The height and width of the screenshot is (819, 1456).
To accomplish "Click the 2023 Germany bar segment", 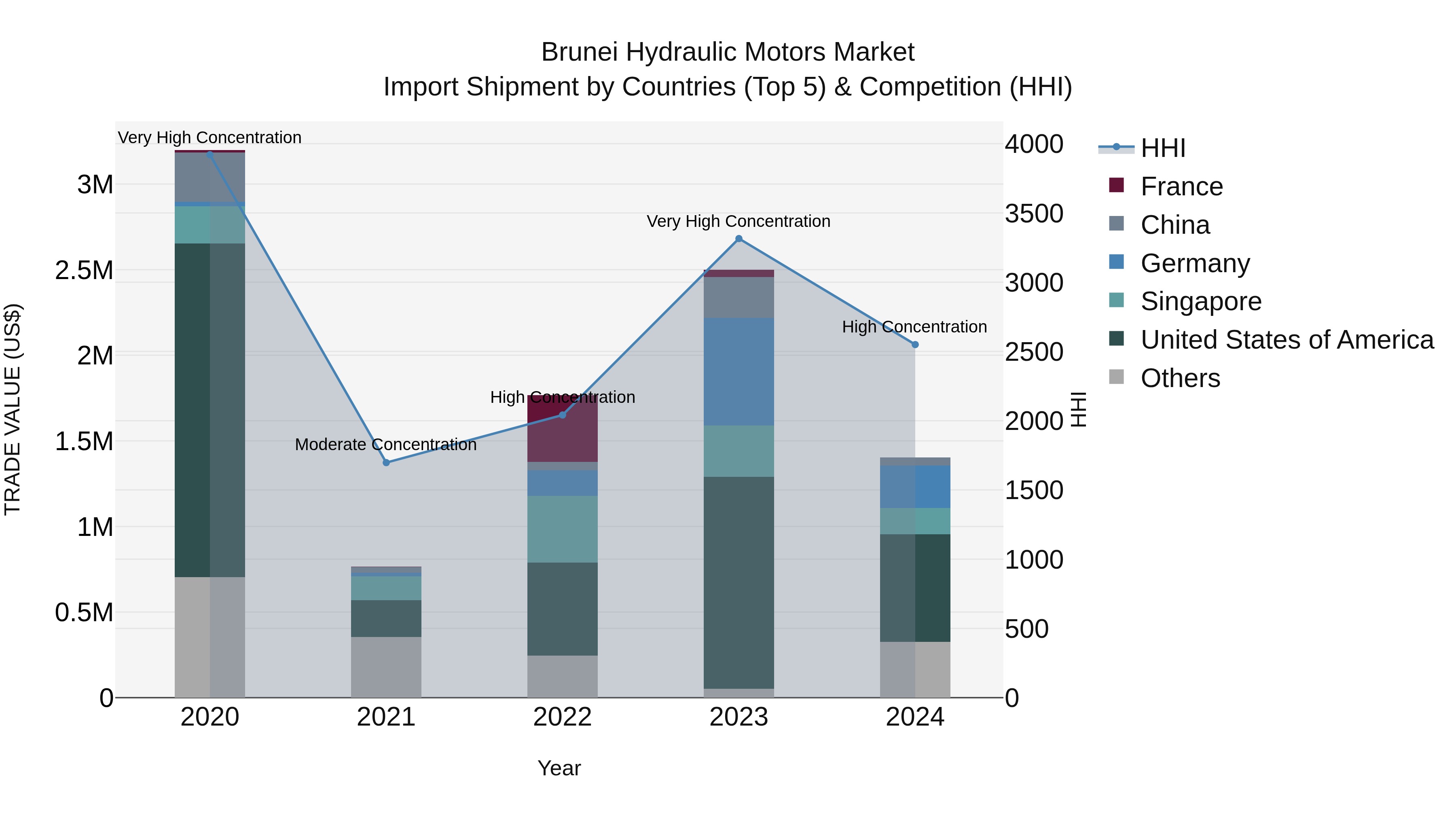I will click(x=739, y=371).
